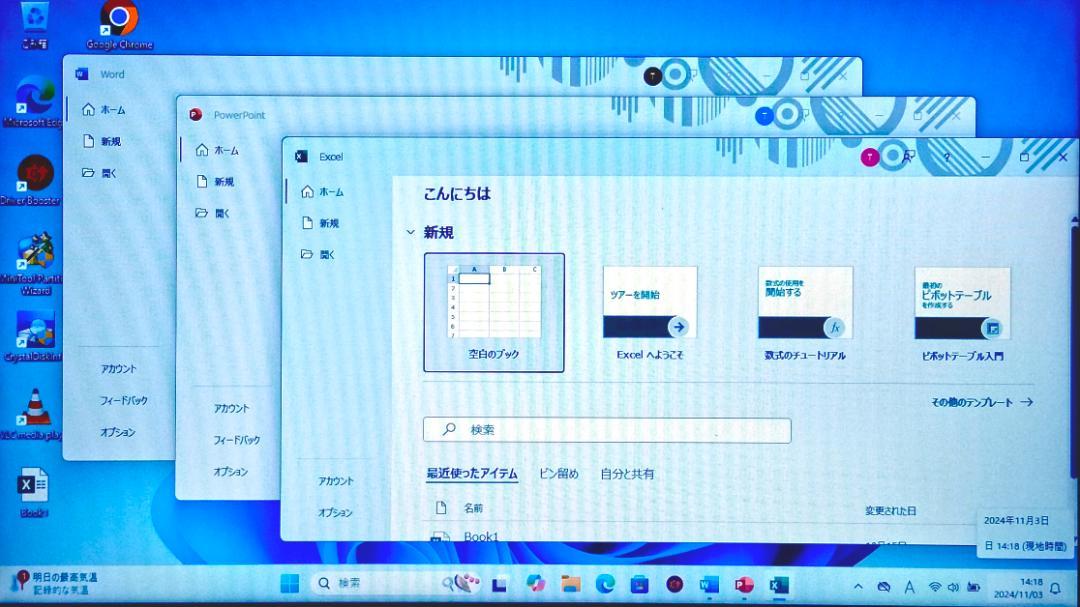
Task: Open the taskbar clock showing 14:18
Action: coord(1018,588)
